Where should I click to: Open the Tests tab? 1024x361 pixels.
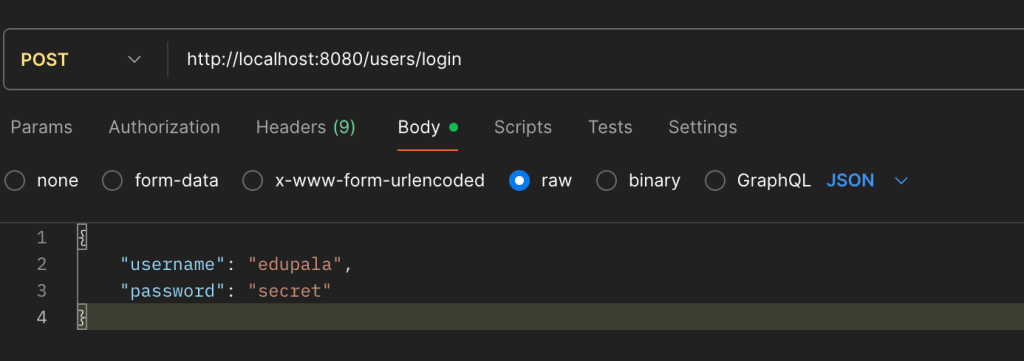[x=610, y=127]
